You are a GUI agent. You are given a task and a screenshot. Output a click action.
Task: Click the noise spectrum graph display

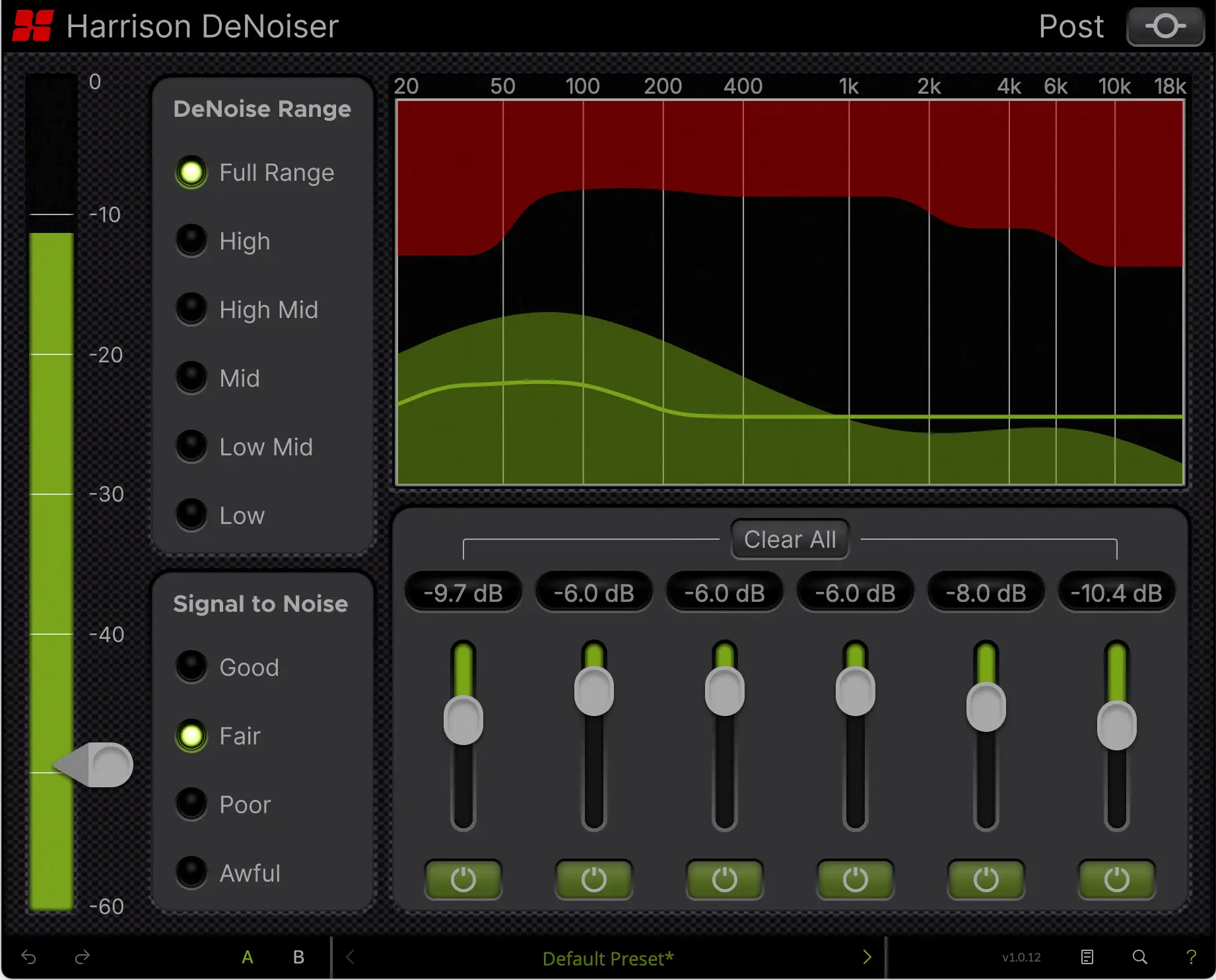pyautogui.click(x=790, y=292)
